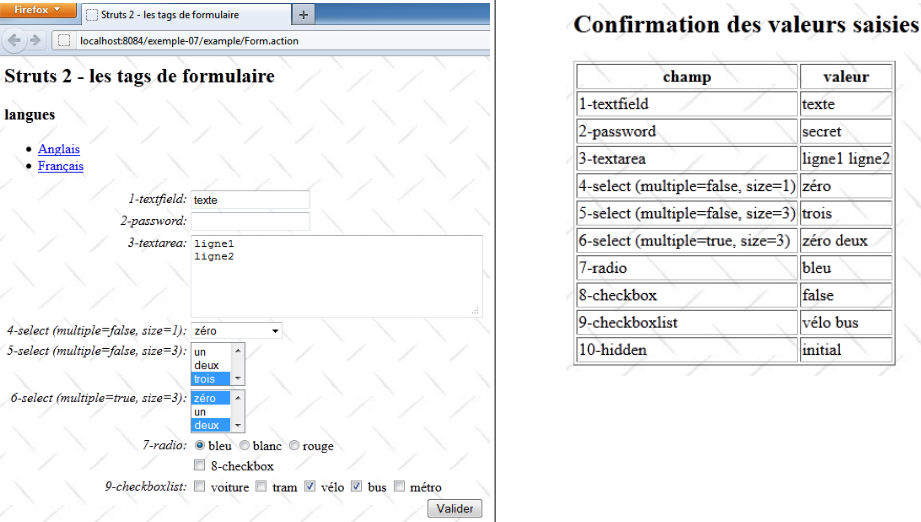This screenshot has width=921, height=522.
Task: Click the browser back arrow button
Action: [15, 40]
